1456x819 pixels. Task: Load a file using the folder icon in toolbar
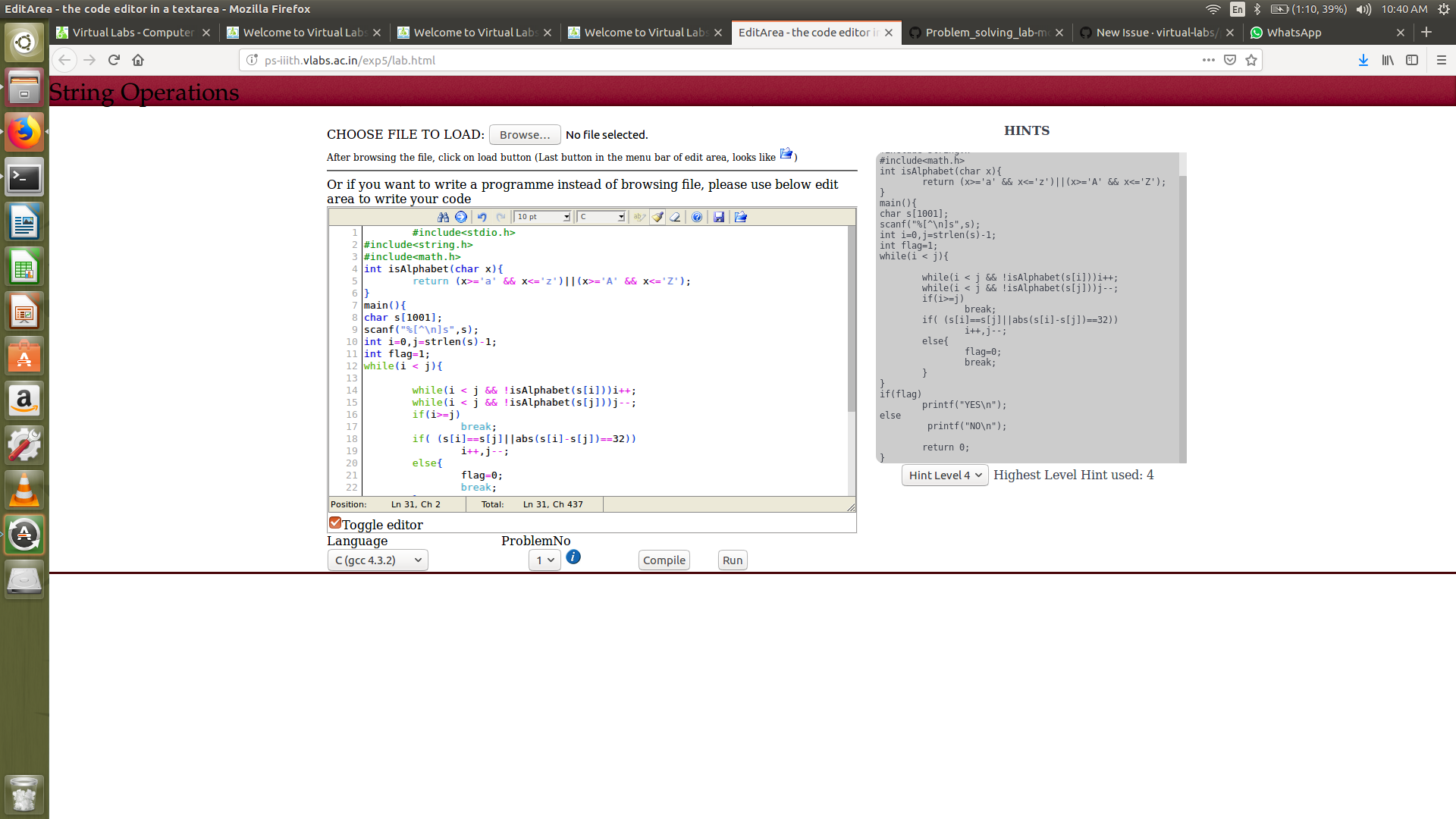(741, 217)
